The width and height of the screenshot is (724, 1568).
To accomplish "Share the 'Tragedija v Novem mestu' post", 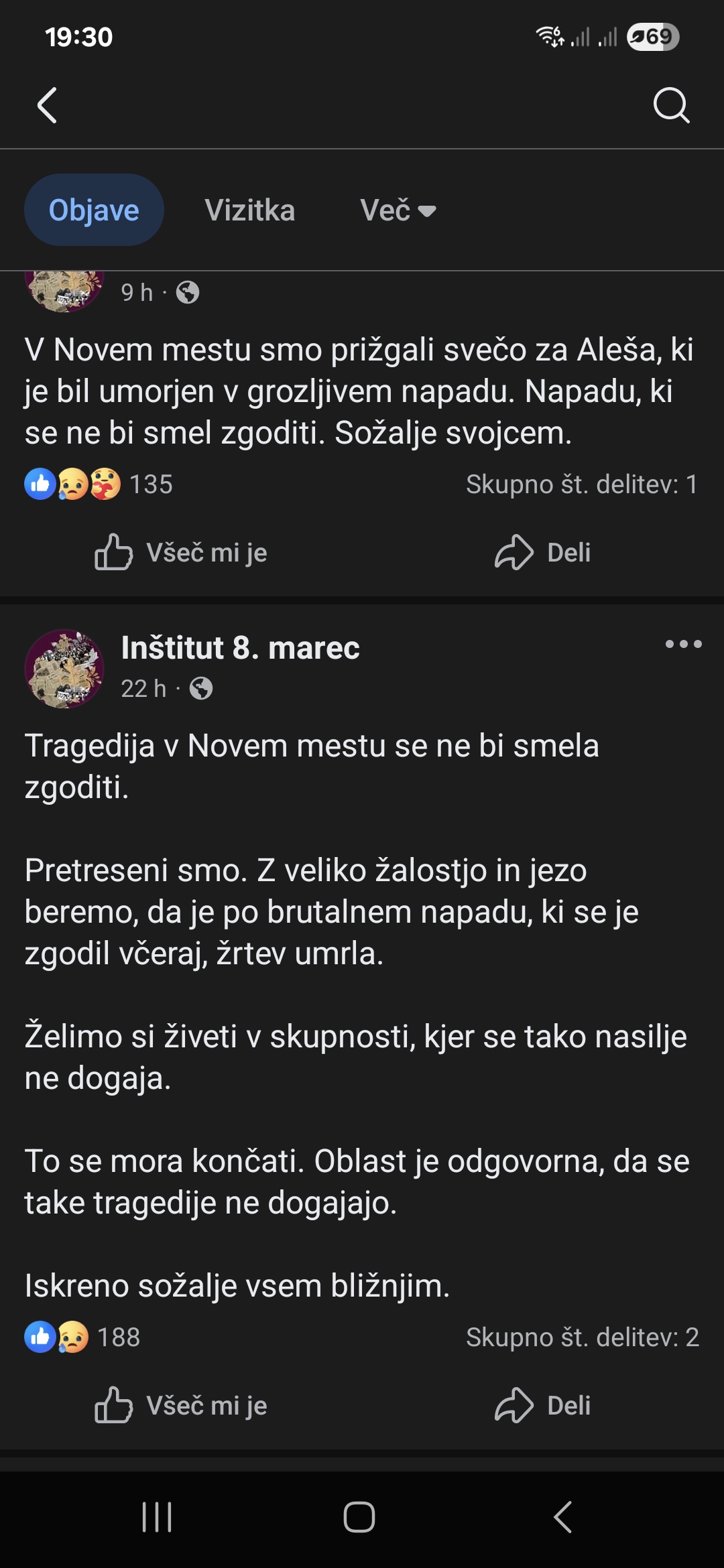I will point(543,1406).
